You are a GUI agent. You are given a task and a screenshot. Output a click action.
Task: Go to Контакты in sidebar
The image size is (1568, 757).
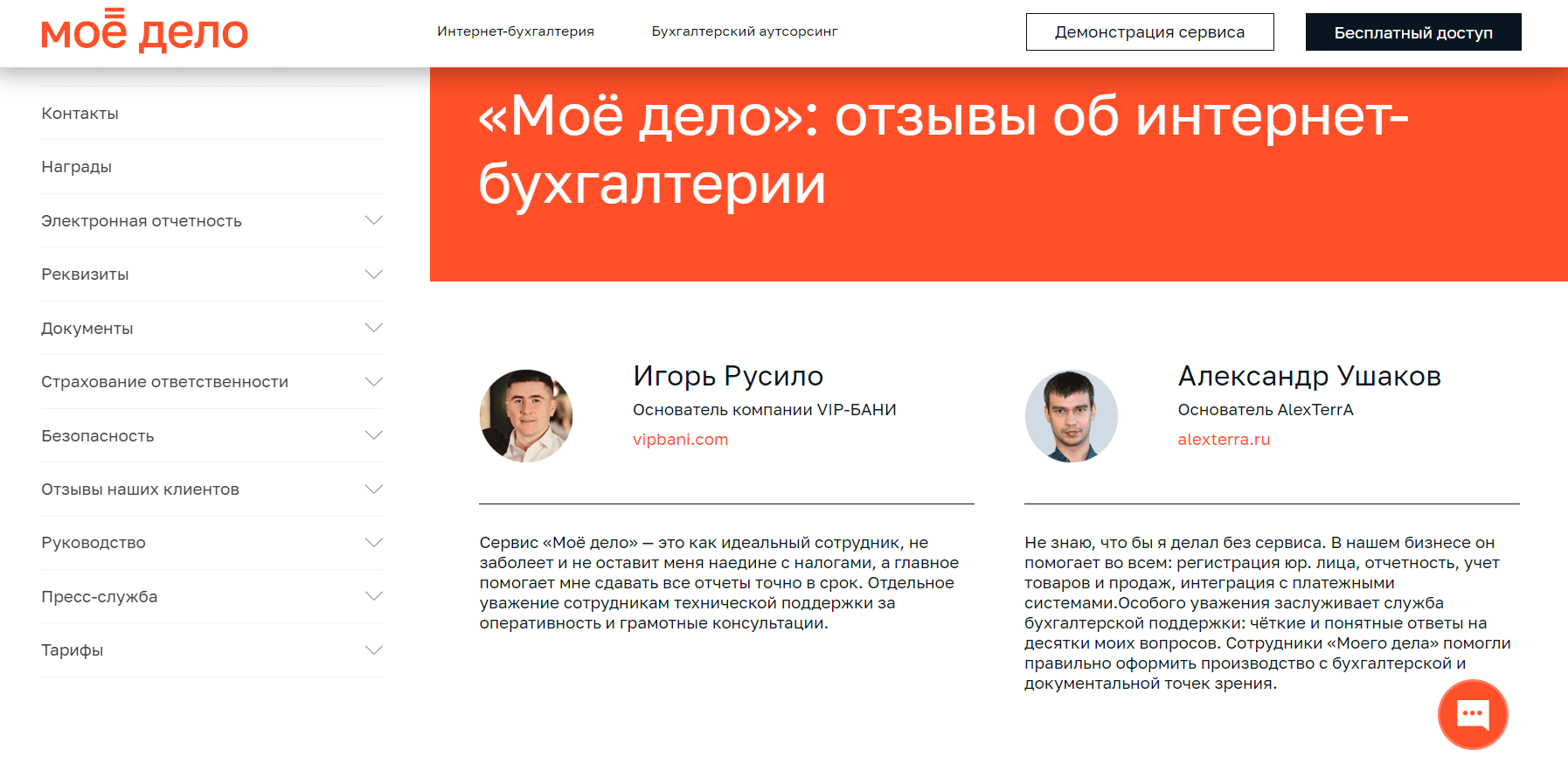pyautogui.click(x=80, y=114)
